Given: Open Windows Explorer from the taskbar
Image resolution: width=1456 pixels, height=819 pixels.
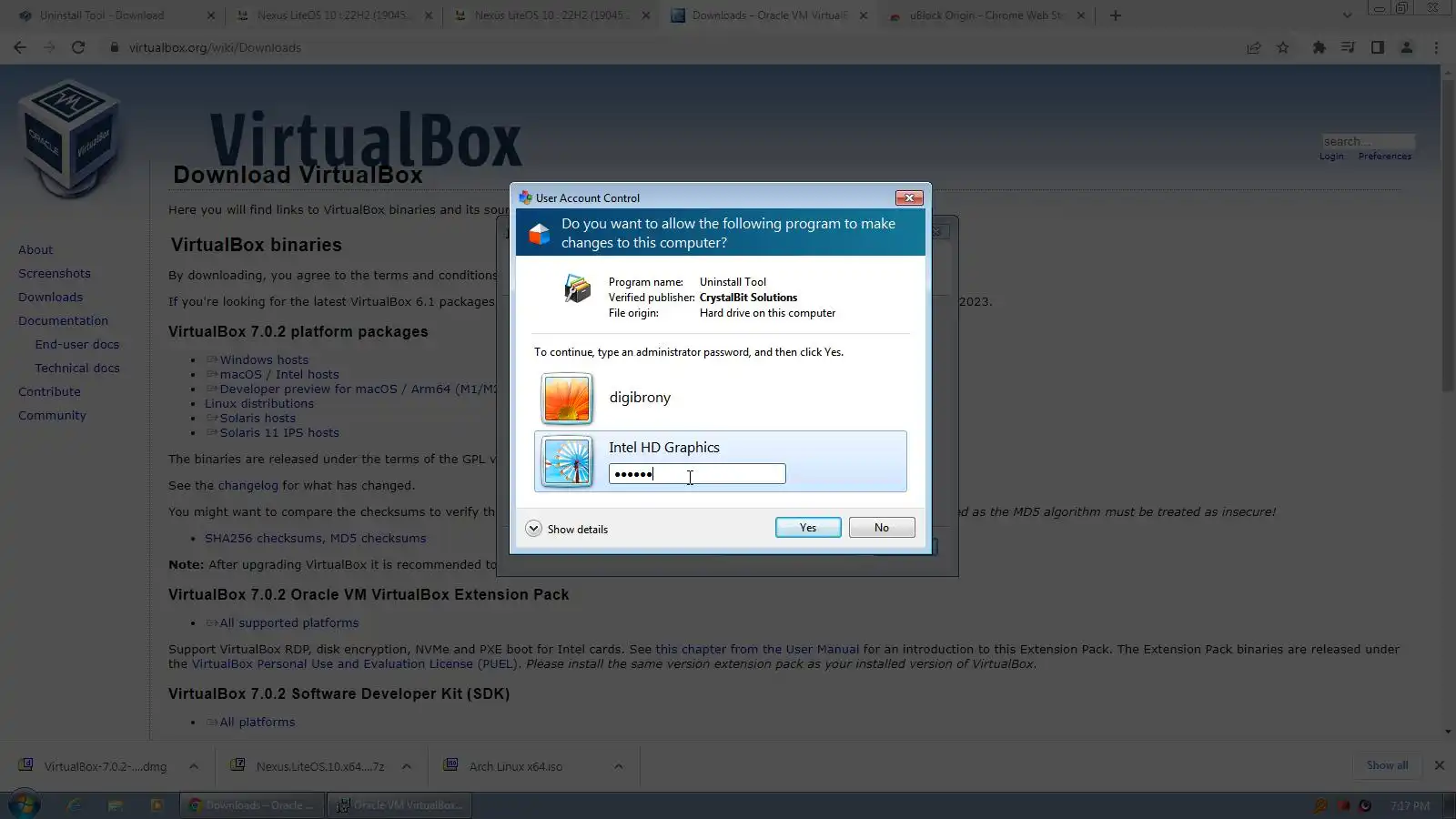Looking at the screenshot, I should click(115, 805).
